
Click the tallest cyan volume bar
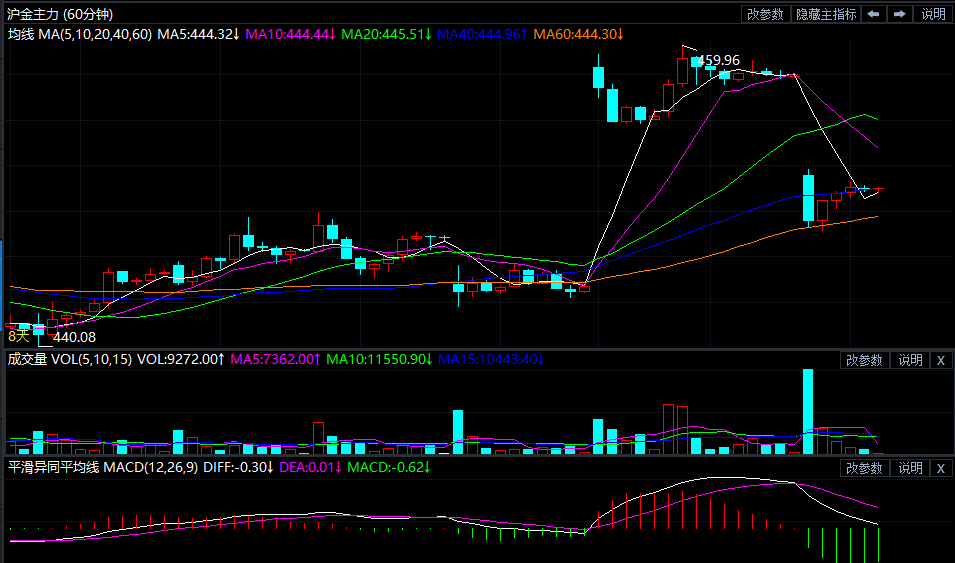808,411
